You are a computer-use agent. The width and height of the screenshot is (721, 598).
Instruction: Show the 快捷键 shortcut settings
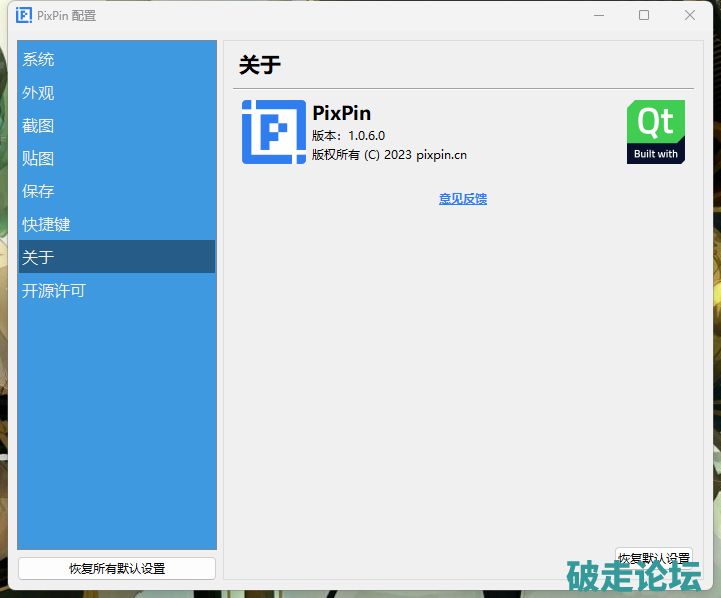click(x=117, y=224)
